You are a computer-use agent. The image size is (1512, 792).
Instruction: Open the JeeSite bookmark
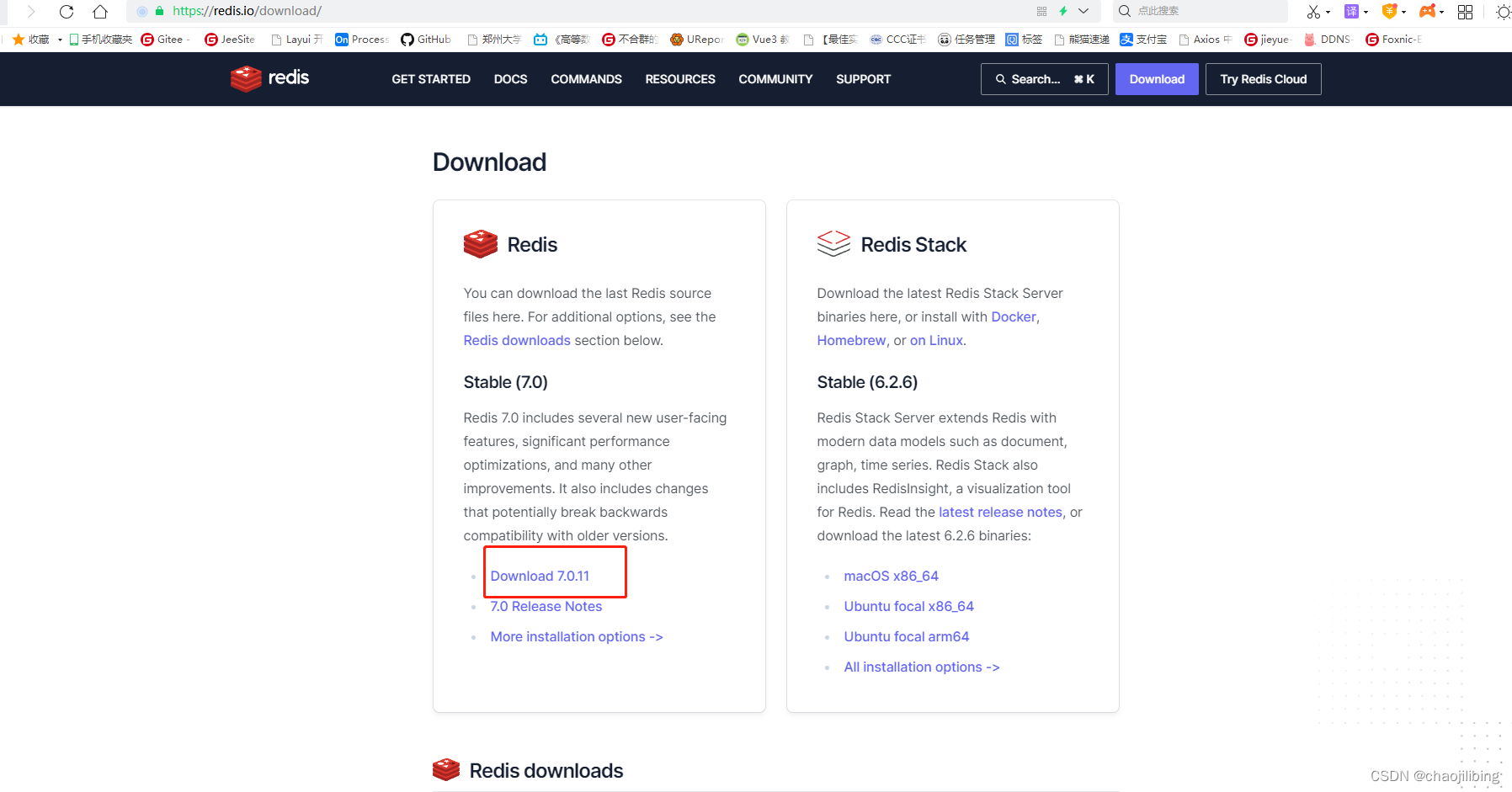[x=230, y=40]
